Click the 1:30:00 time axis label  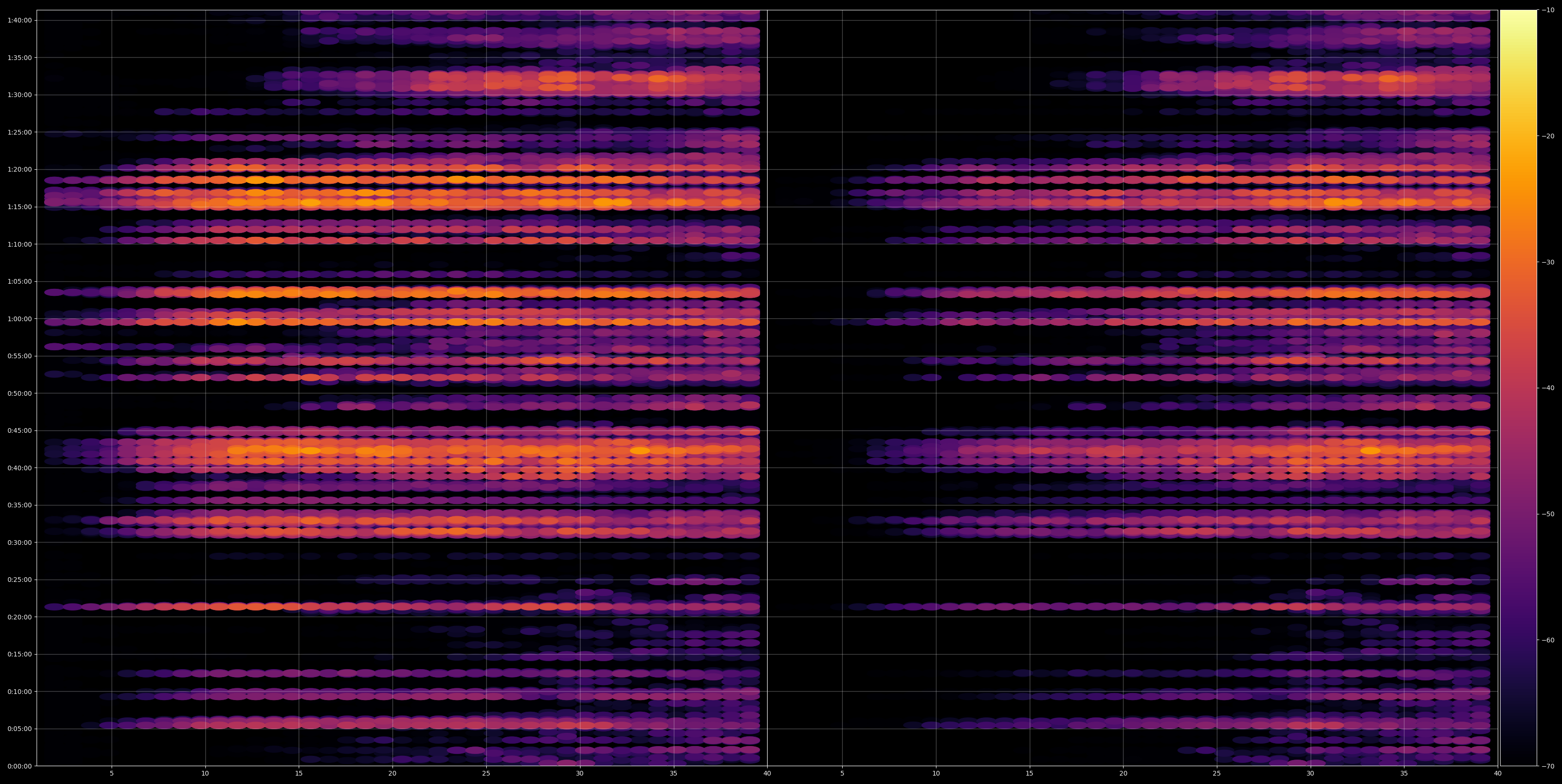coord(19,95)
